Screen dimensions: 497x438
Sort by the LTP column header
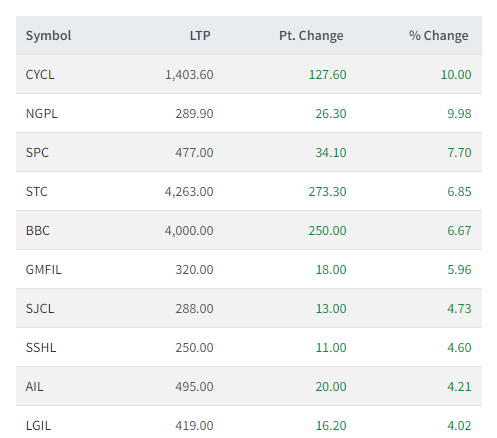point(200,35)
